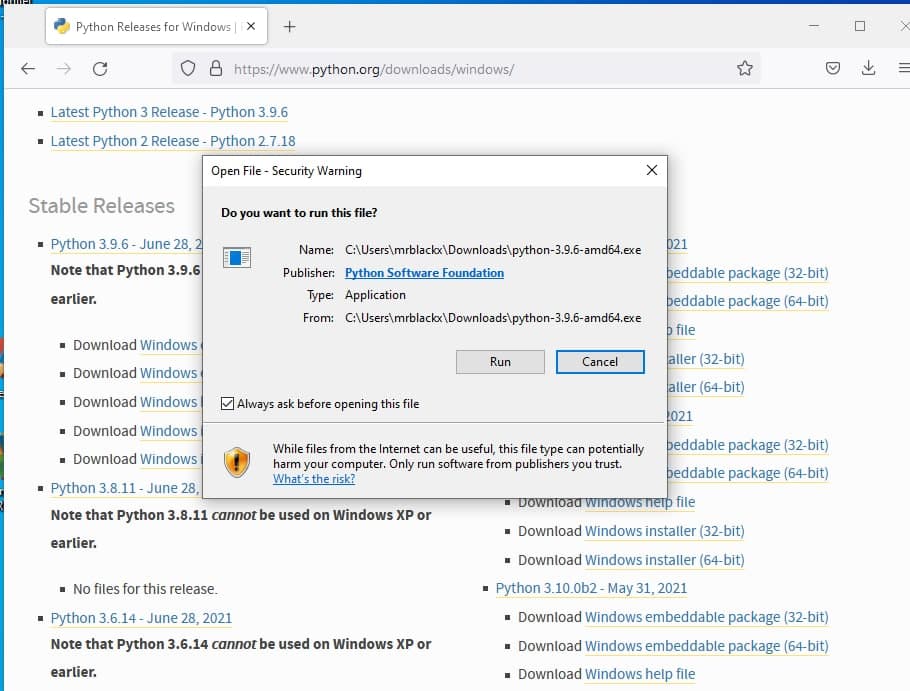Open Latest Python 2 Release - Python 2.7.18
910x691 pixels.
tap(173, 141)
